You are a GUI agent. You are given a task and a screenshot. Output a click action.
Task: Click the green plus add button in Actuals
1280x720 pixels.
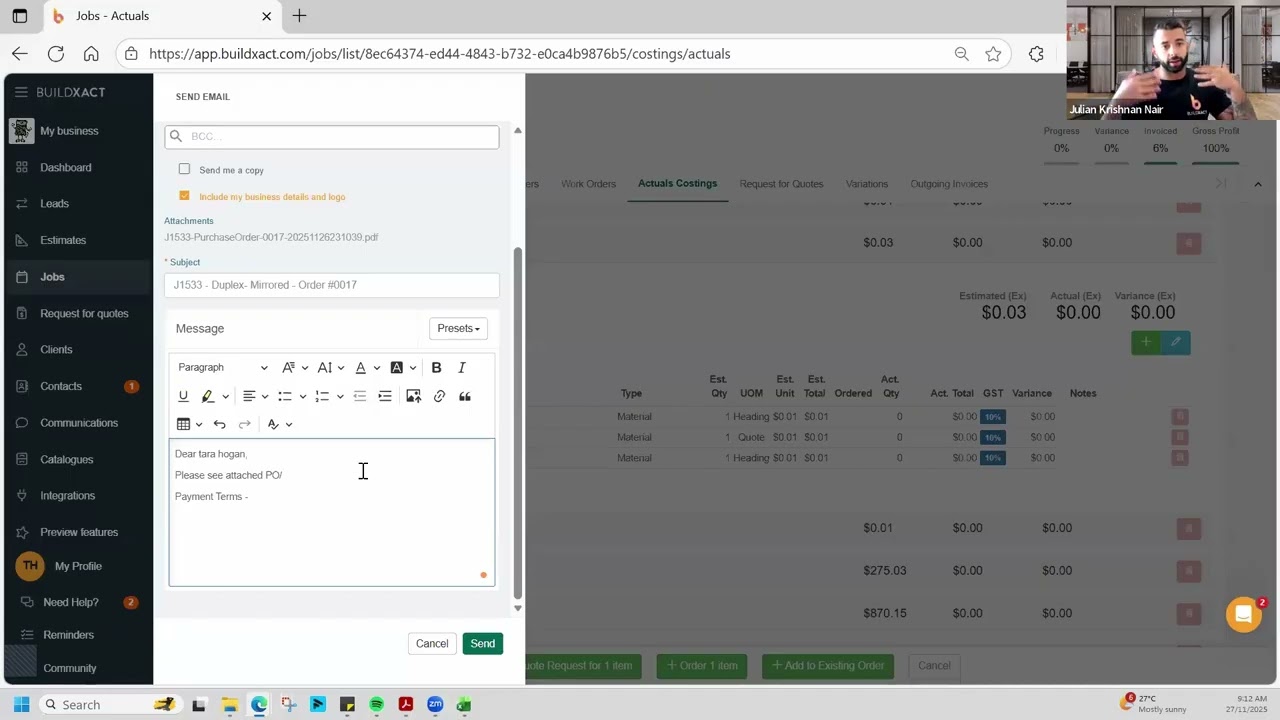pos(1146,343)
